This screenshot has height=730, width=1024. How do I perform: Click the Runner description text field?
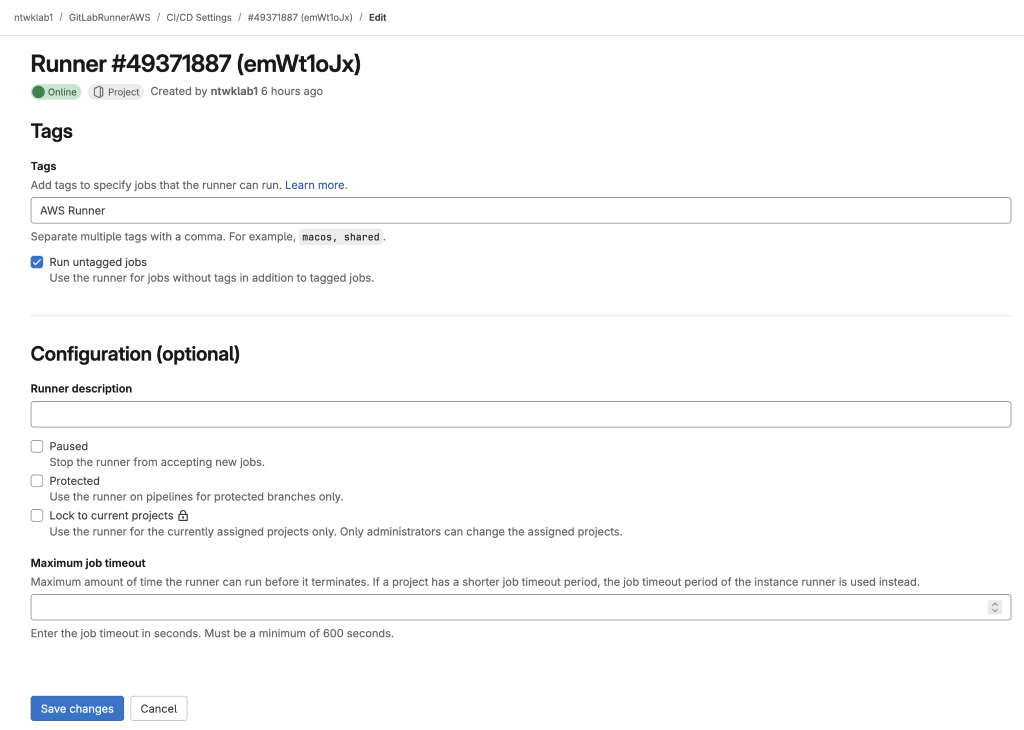(x=520, y=415)
